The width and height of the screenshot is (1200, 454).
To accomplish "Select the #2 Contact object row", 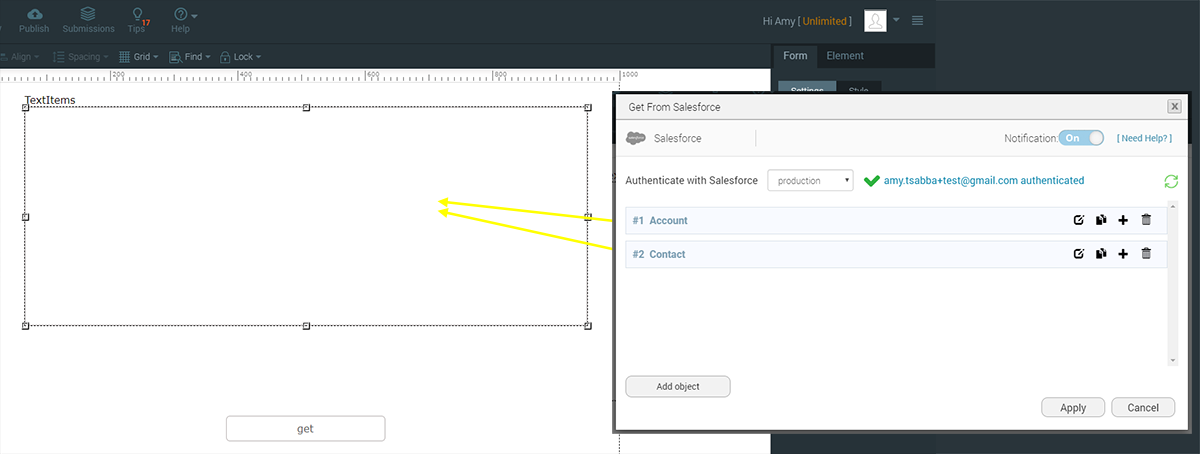I will [896, 254].
